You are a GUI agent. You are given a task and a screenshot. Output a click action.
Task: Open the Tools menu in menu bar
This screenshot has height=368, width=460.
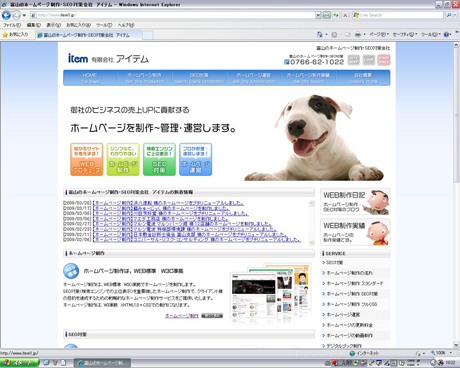coord(104,25)
